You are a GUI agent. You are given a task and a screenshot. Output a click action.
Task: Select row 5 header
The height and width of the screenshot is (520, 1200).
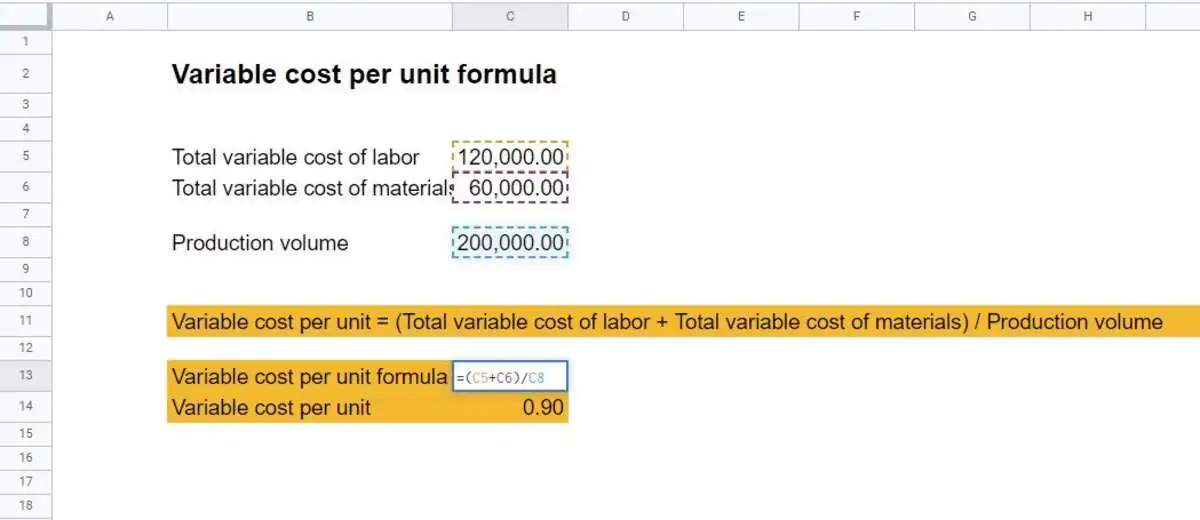pos(25,157)
